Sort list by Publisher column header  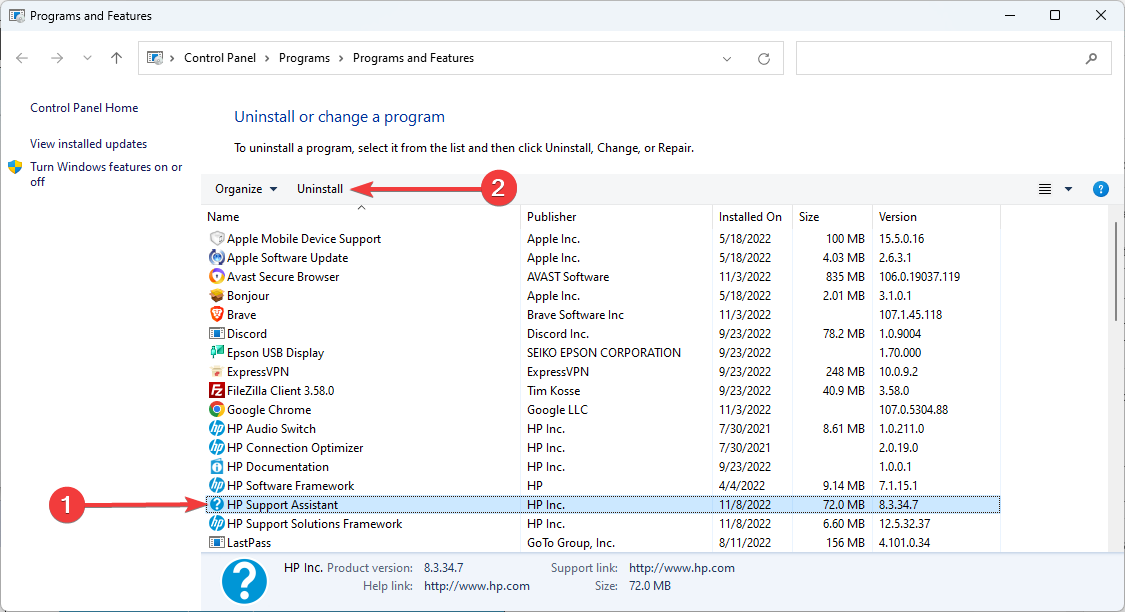click(552, 217)
